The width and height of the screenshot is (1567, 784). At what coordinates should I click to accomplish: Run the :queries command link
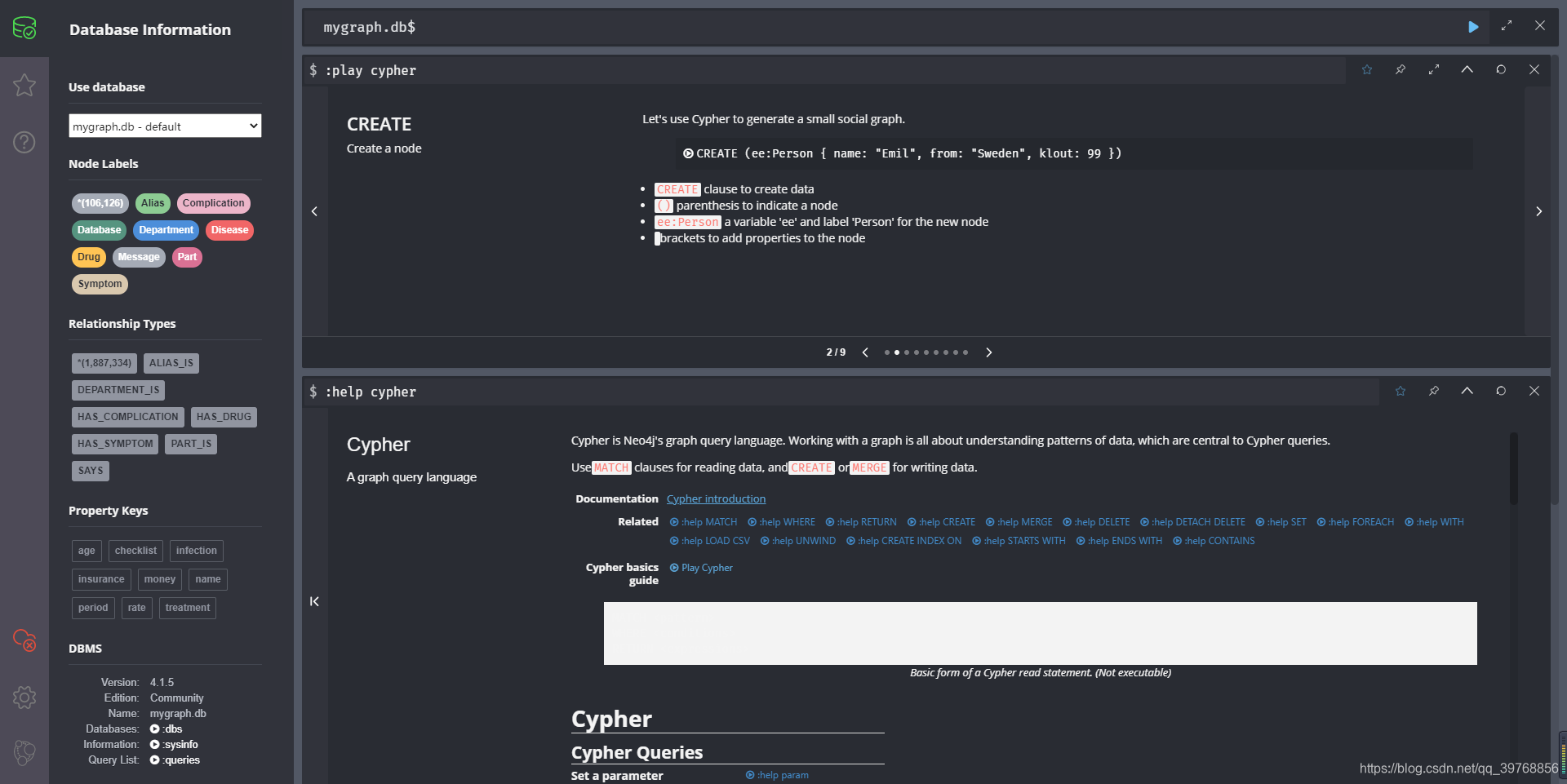tap(175, 760)
